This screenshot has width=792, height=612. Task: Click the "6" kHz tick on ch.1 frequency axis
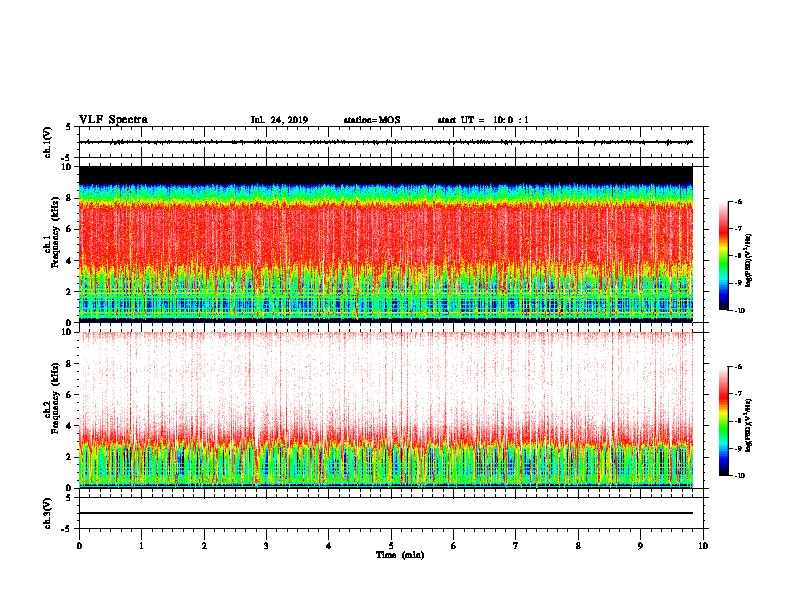point(69,229)
